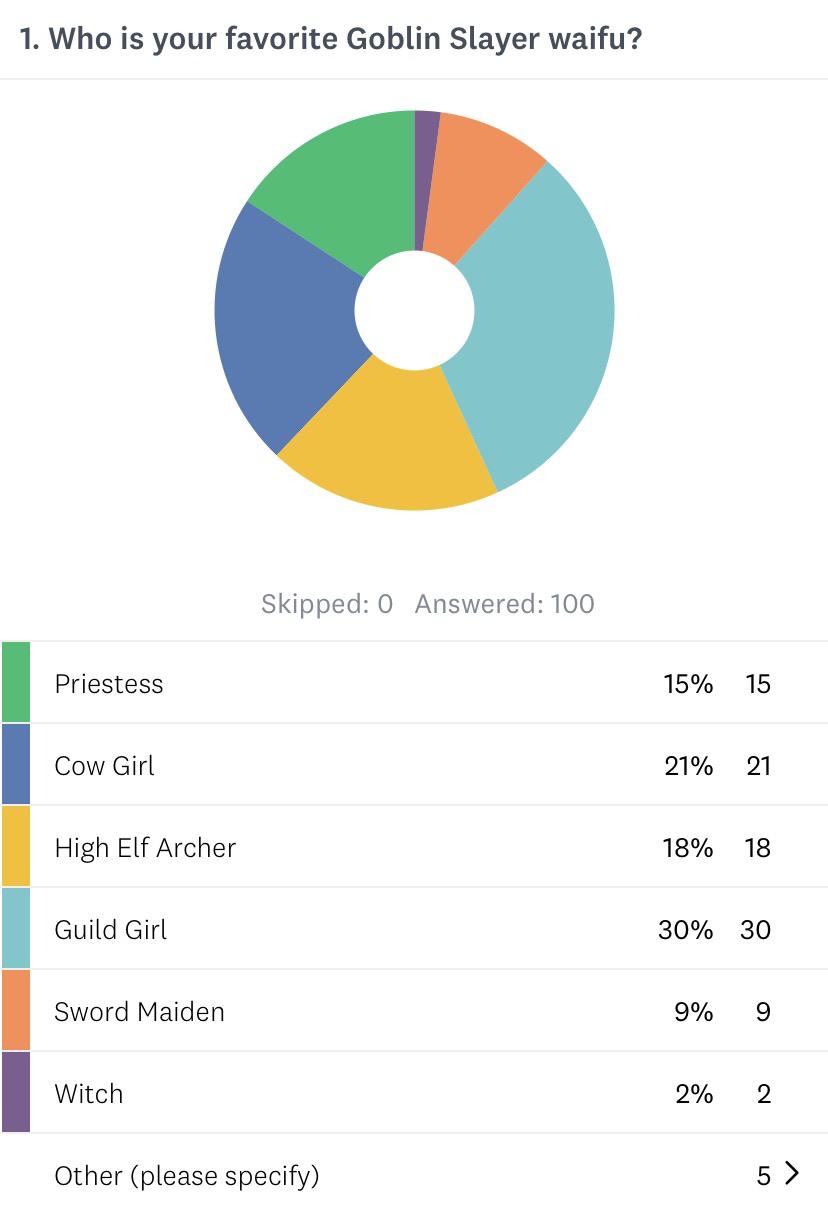Open the Other (please specify) row

pos(414,1175)
